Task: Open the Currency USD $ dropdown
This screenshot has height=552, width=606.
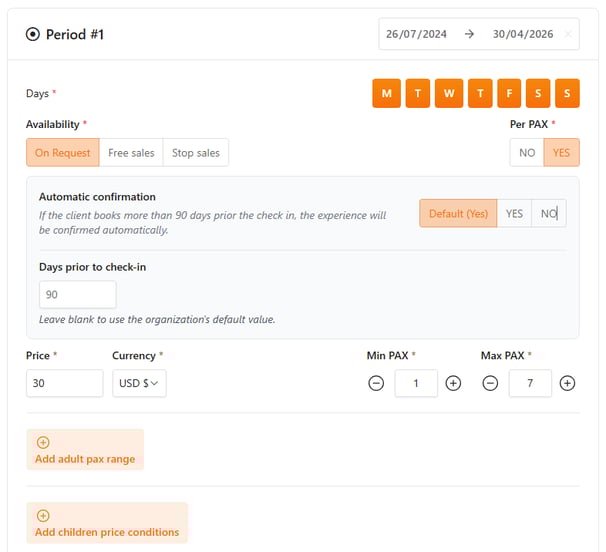Action: [x=139, y=384]
